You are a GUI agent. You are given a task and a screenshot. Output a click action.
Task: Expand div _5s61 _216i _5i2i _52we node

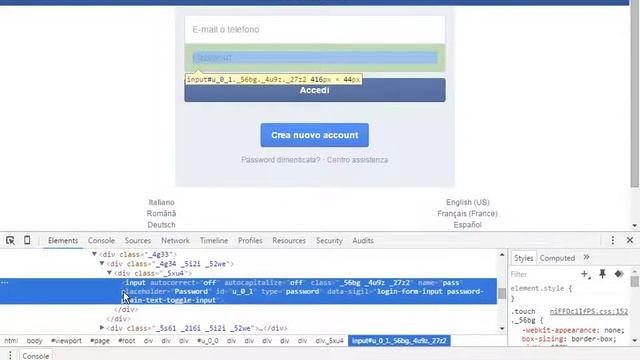[x=102, y=327]
